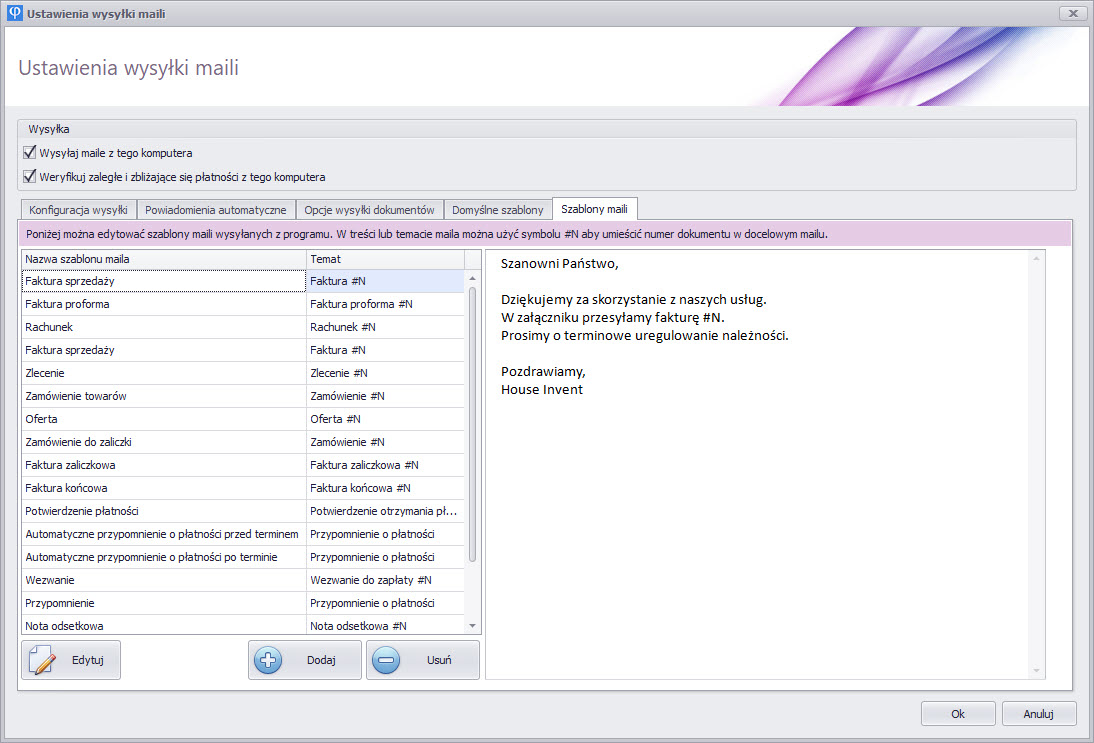Screen dimensions: 1094x743
Task: Uncheck 'Weryfikuj zaległe i zbliżające się płatności'
Action: point(29,177)
